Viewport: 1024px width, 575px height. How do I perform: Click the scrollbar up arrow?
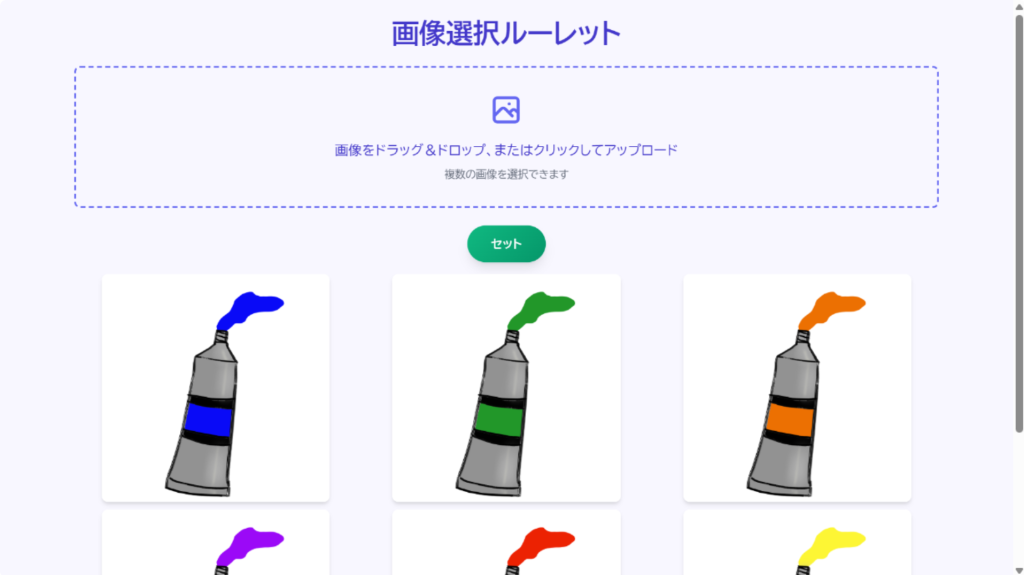point(1019,5)
